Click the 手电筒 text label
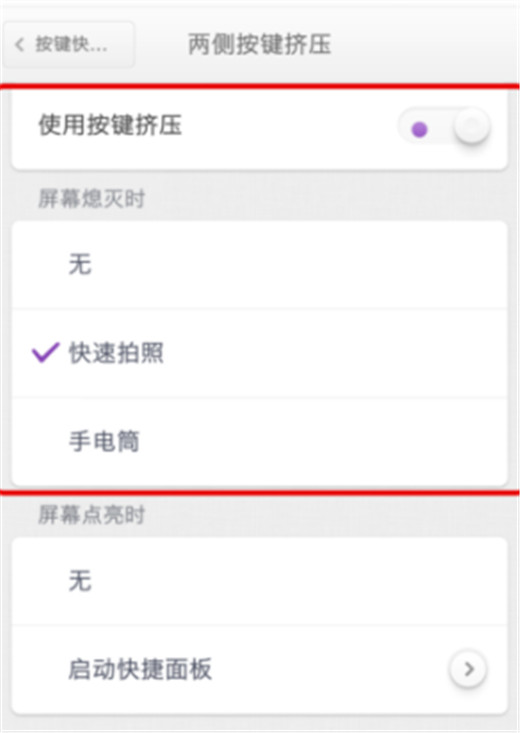 pyautogui.click(x=104, y=442)
